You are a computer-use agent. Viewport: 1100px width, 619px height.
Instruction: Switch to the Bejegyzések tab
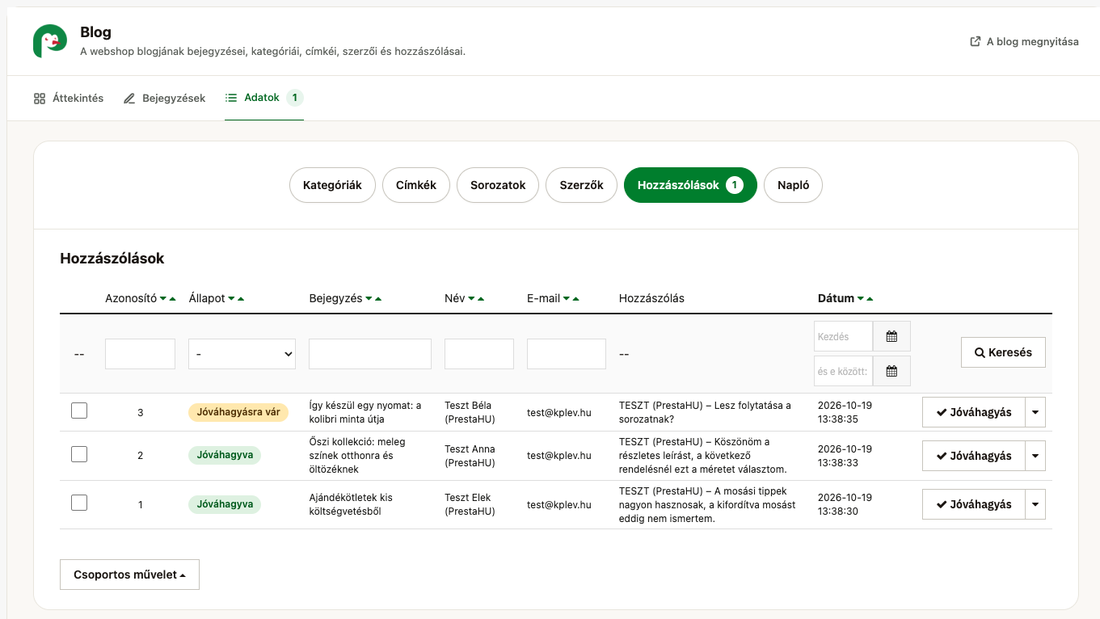point(165,98)
